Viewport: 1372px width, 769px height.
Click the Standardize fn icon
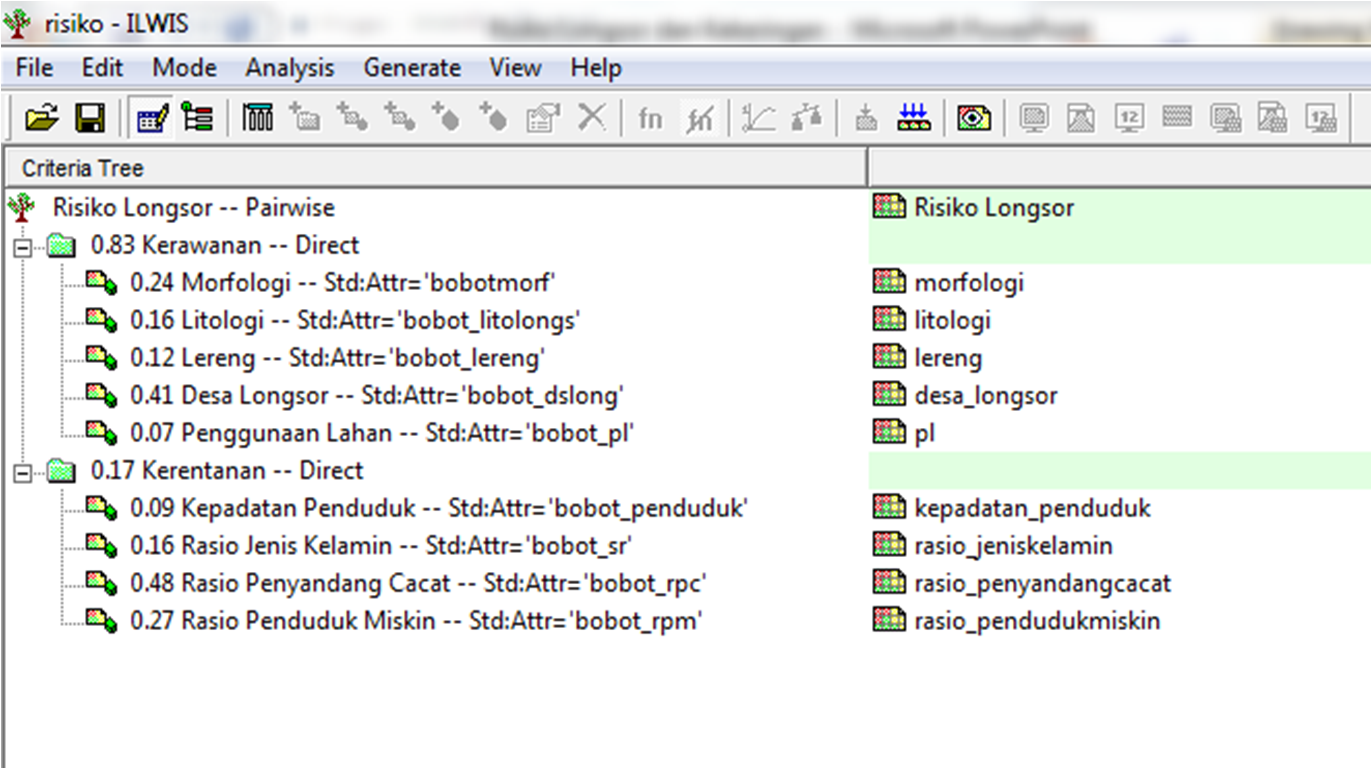coord(651,119)
